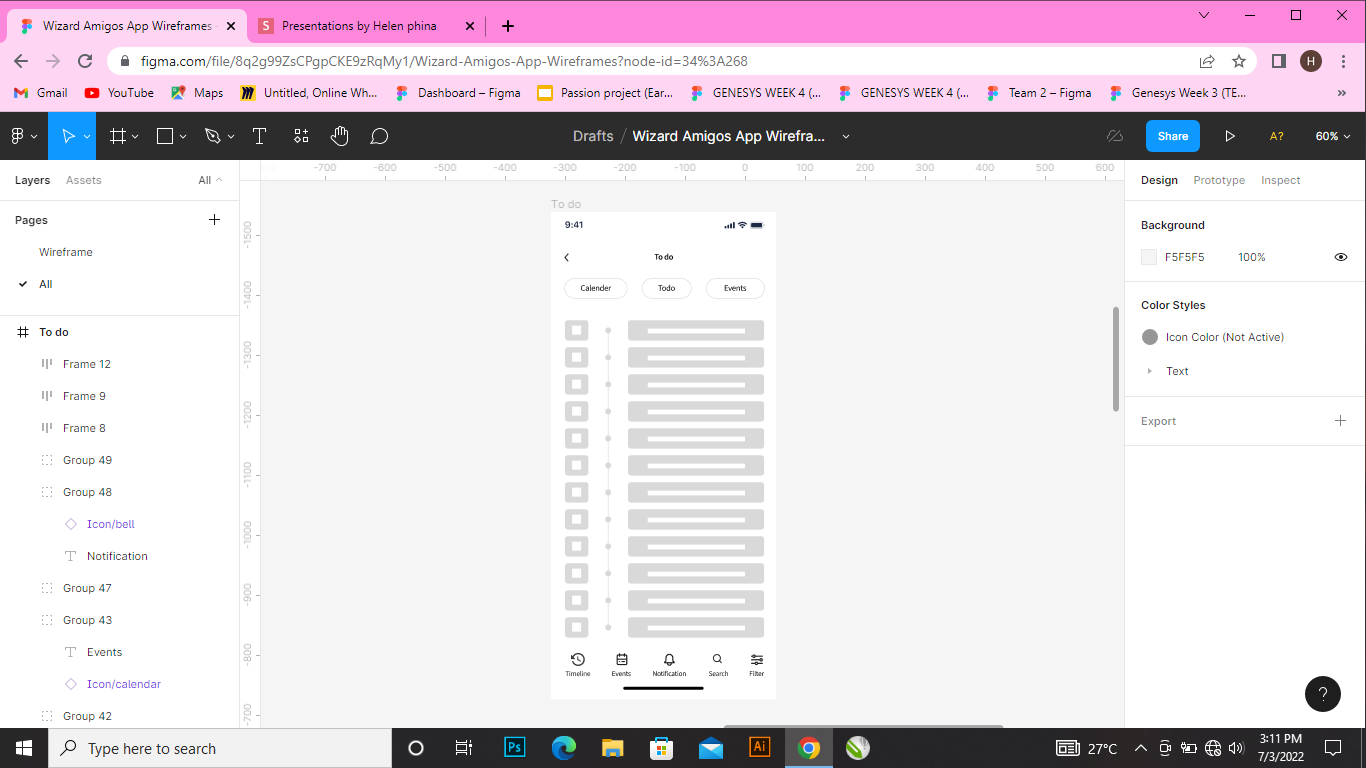Click the Events pill button in wireframe

tap(735, 288)
